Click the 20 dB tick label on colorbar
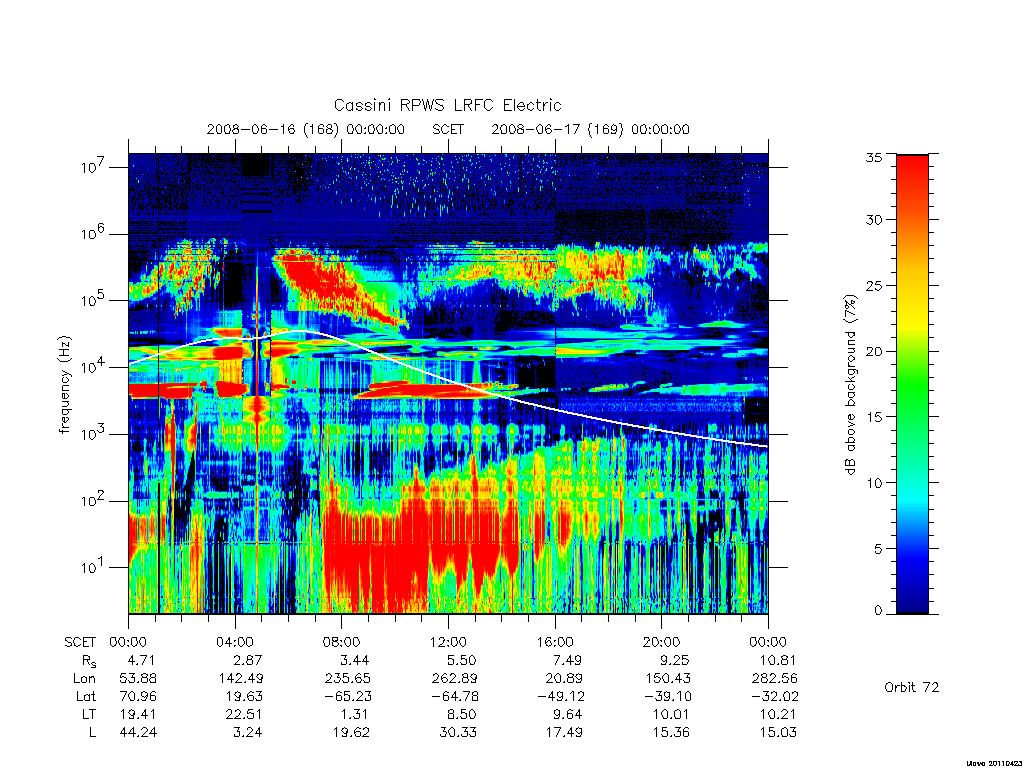Image resolution: width=1024 pixels, height=768 pixels. tap(874, 351)
